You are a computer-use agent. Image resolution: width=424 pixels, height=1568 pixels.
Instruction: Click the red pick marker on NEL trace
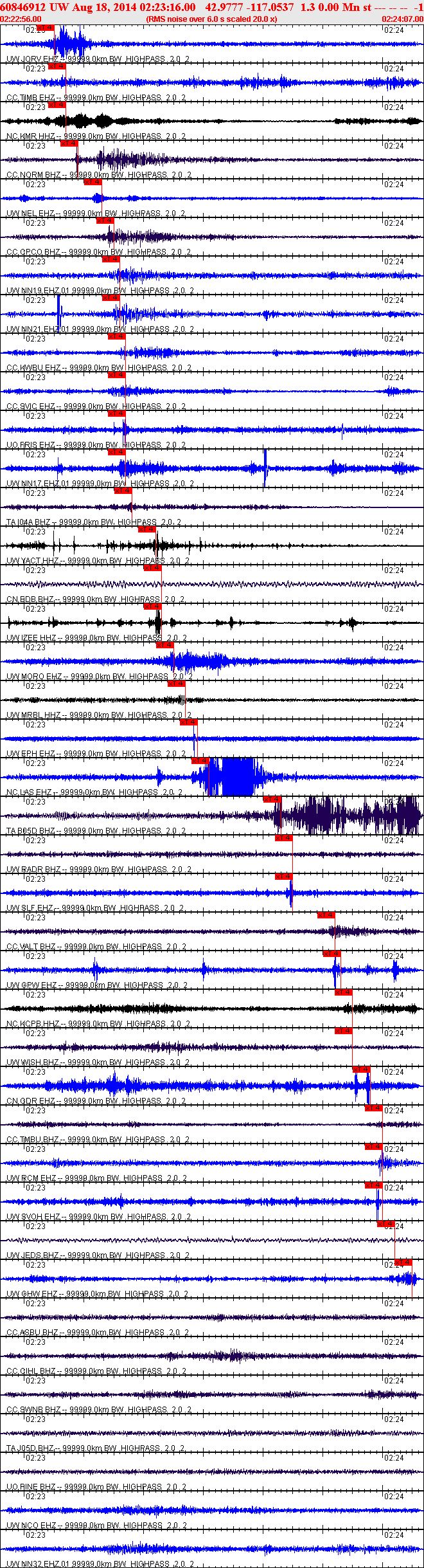(93, 182)
